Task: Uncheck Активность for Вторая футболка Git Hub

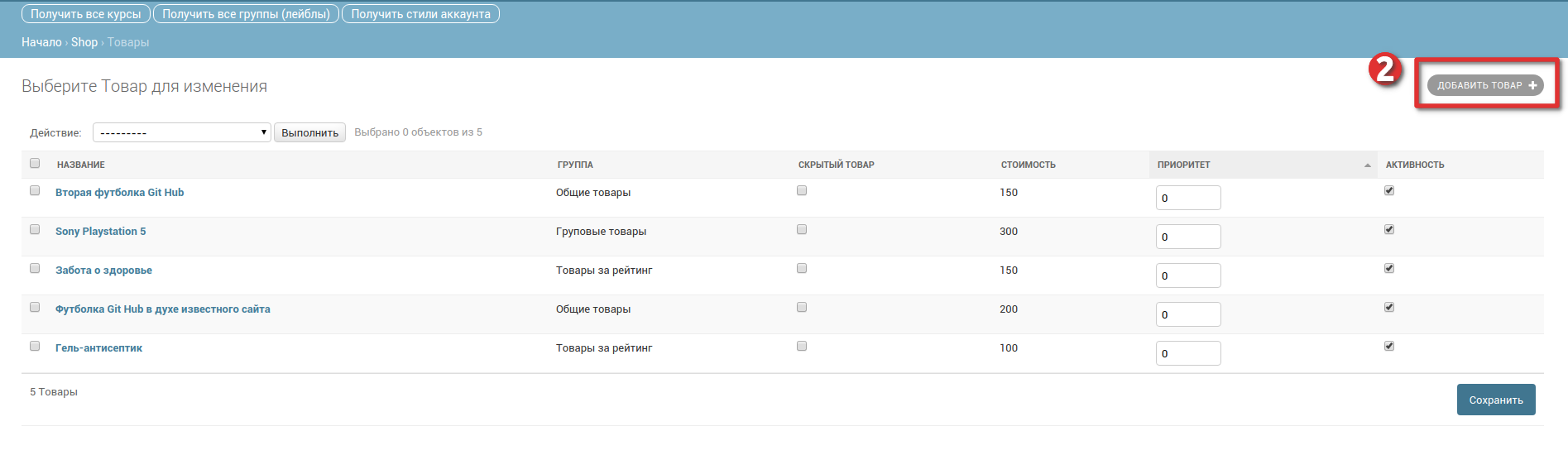Action: tap(1389, 190)
